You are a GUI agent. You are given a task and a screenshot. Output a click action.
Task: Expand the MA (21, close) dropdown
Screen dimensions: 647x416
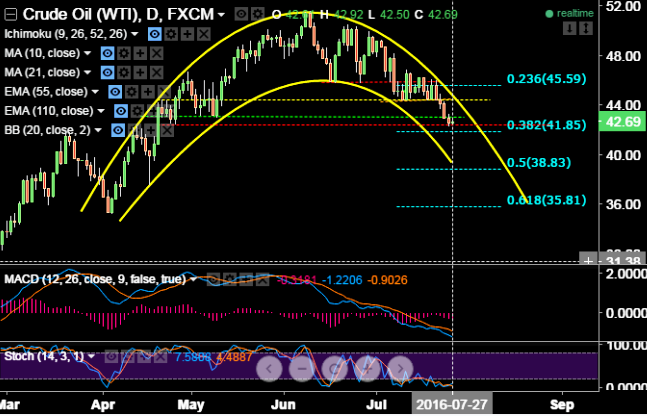pyautogui.click(x=87, y=73)
